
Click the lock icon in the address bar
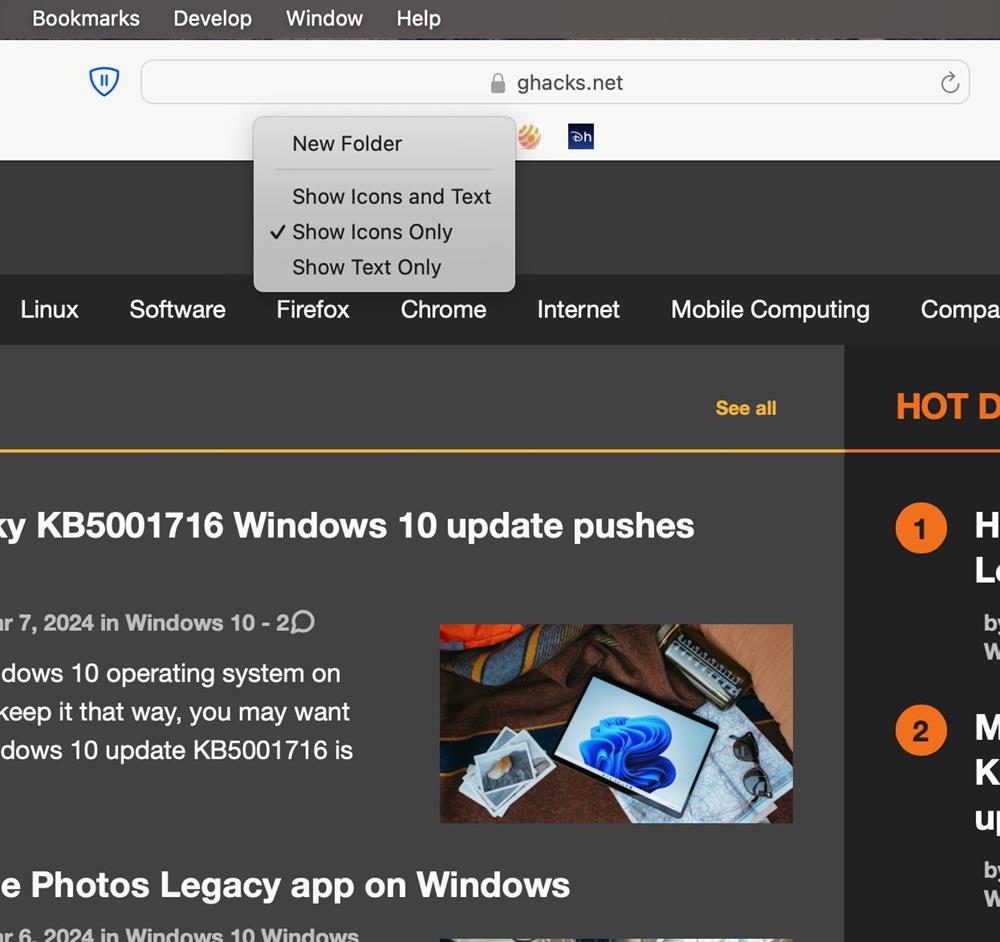(498, 83)
